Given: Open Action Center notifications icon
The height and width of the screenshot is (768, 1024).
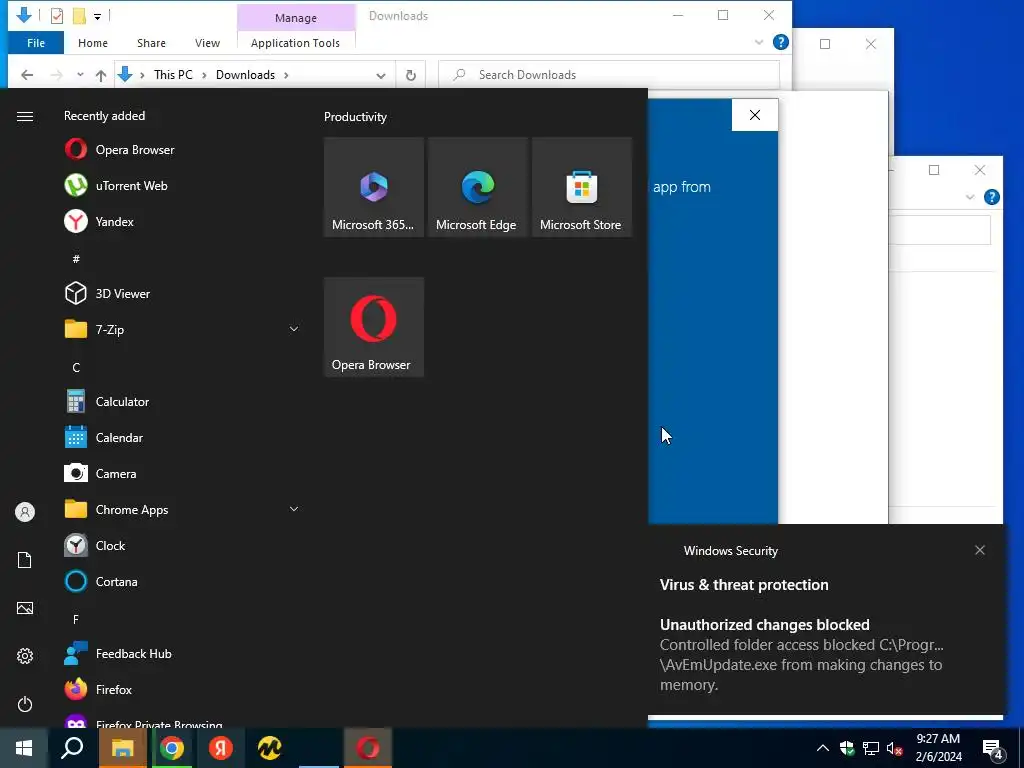Looking at the screenshot, I should [x=993, y=749].
